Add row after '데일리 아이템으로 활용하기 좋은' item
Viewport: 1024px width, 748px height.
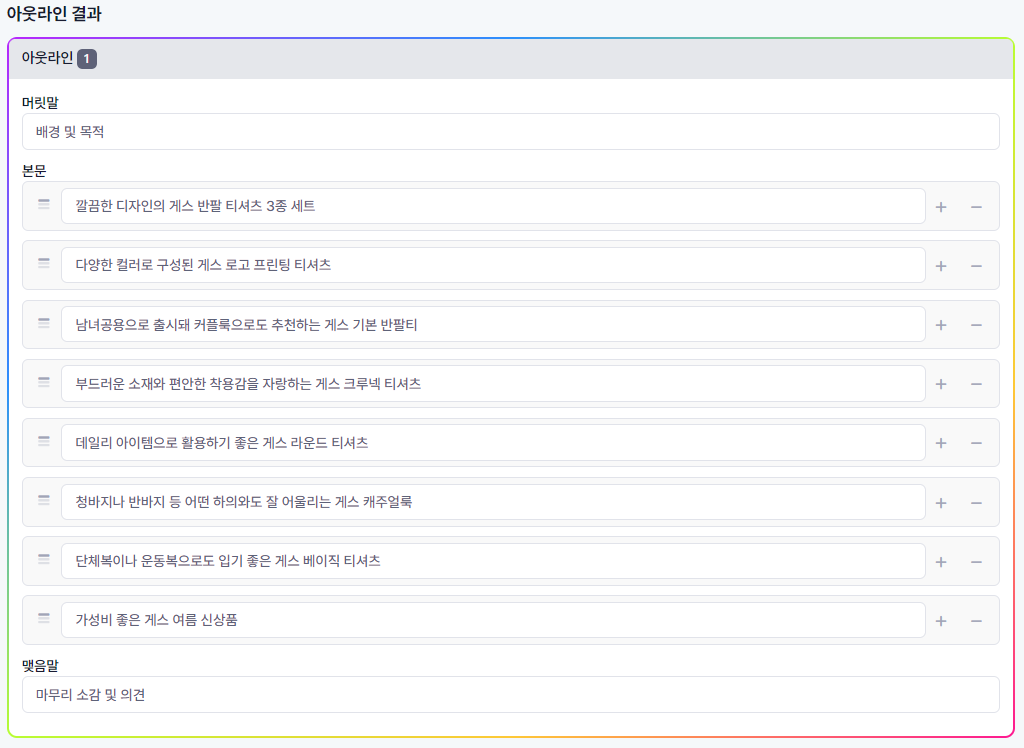[941, 443]
